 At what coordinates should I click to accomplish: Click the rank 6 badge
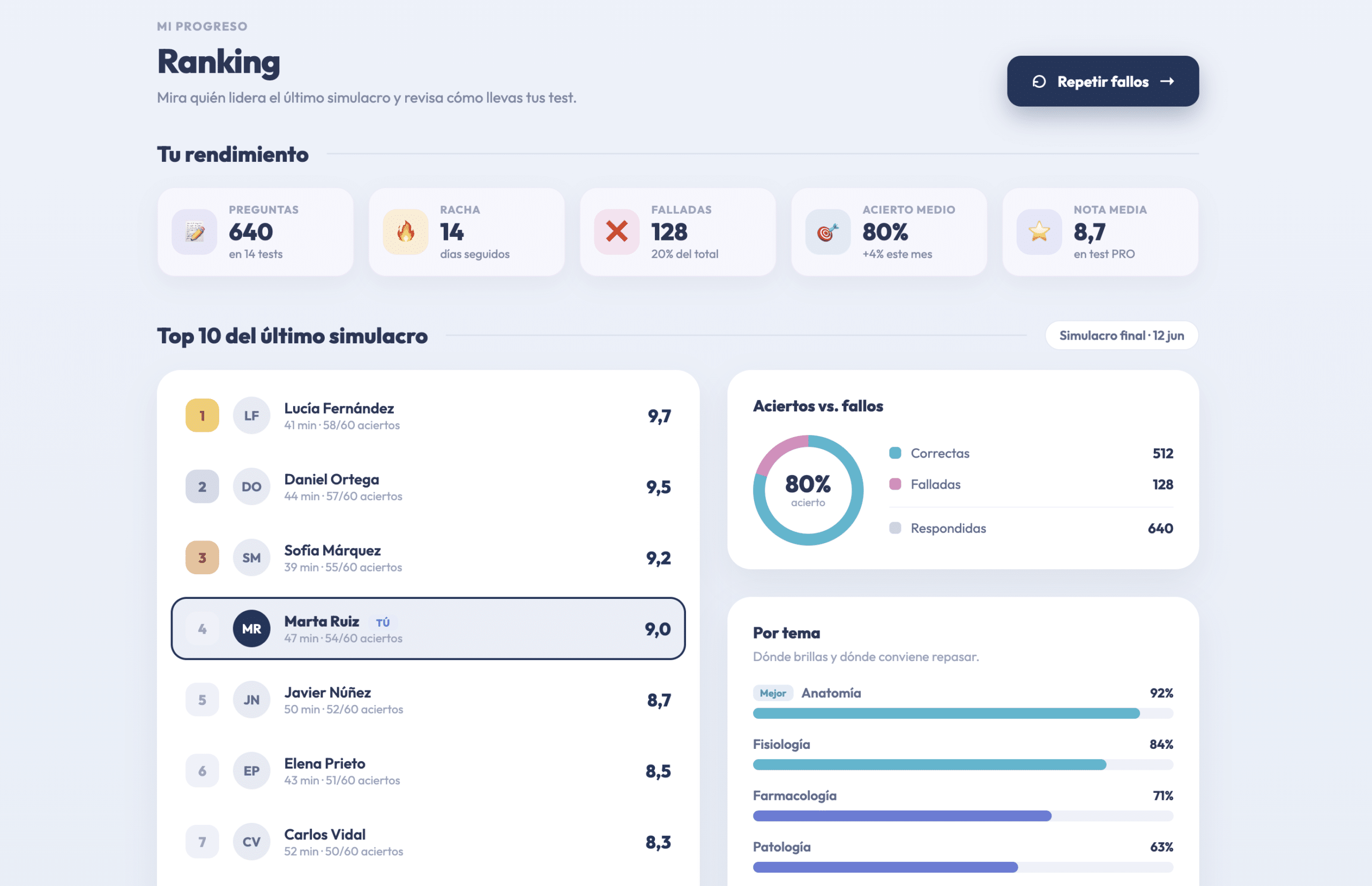coord(202,771)
